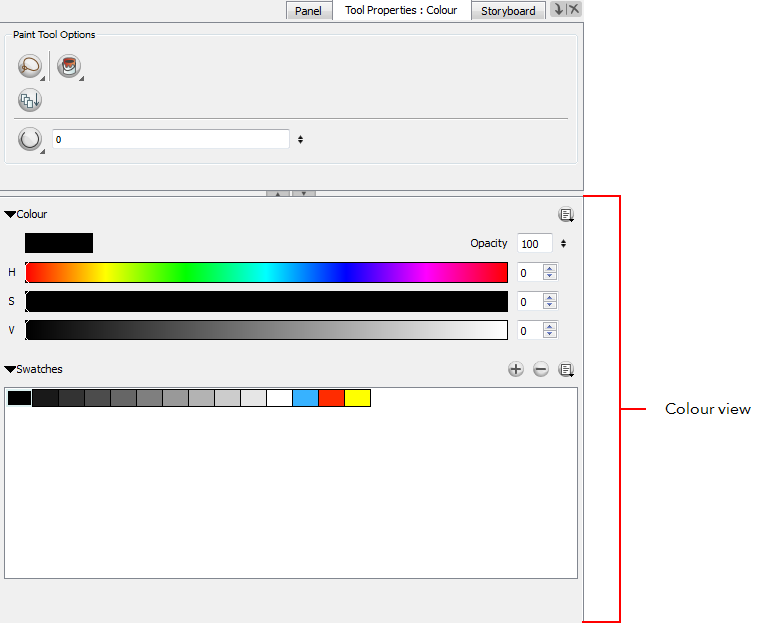
Task: Remove swatch with minus icon
Action: [x=541, y=369]
